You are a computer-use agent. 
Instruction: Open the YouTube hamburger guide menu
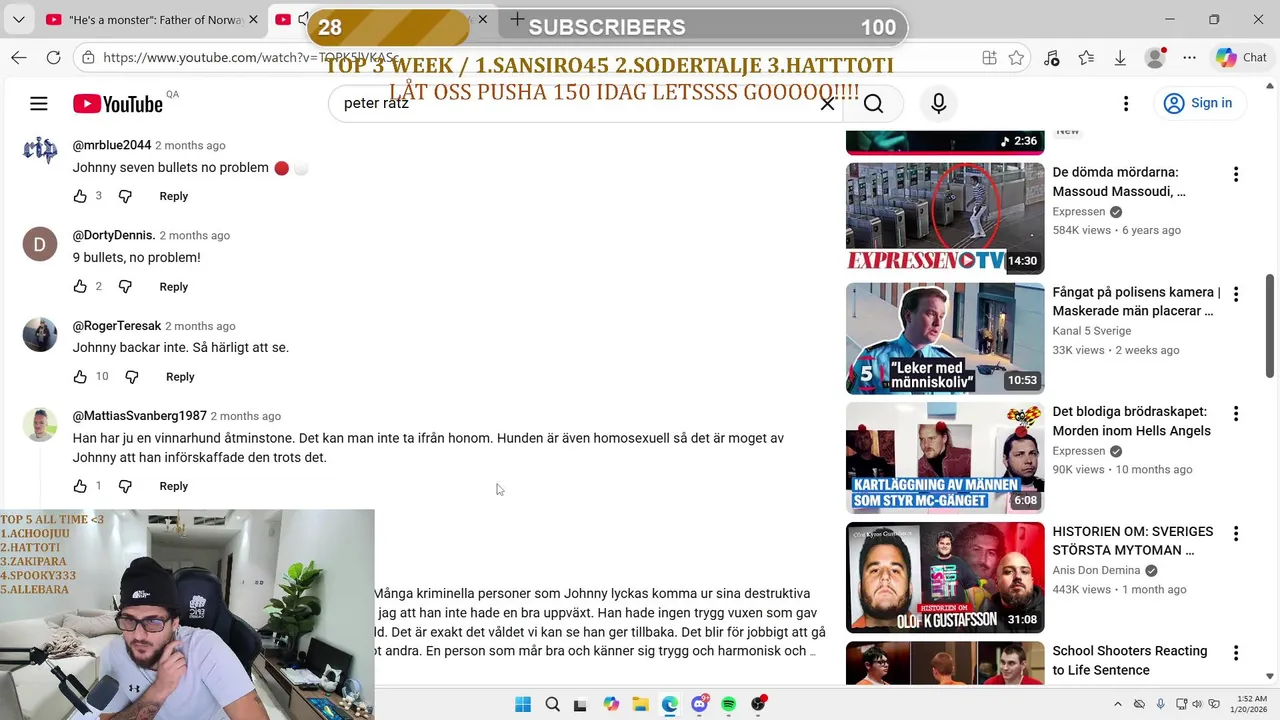39,103
